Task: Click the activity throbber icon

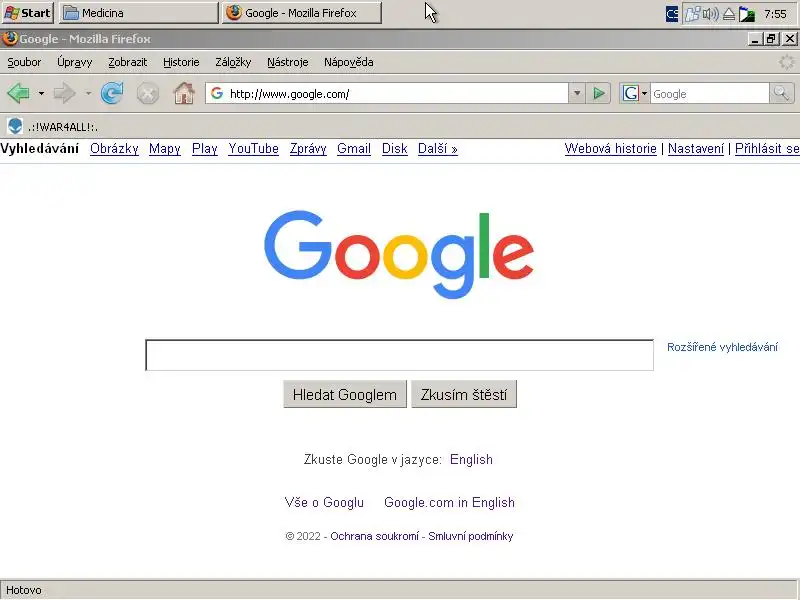Action: point(786,62)
